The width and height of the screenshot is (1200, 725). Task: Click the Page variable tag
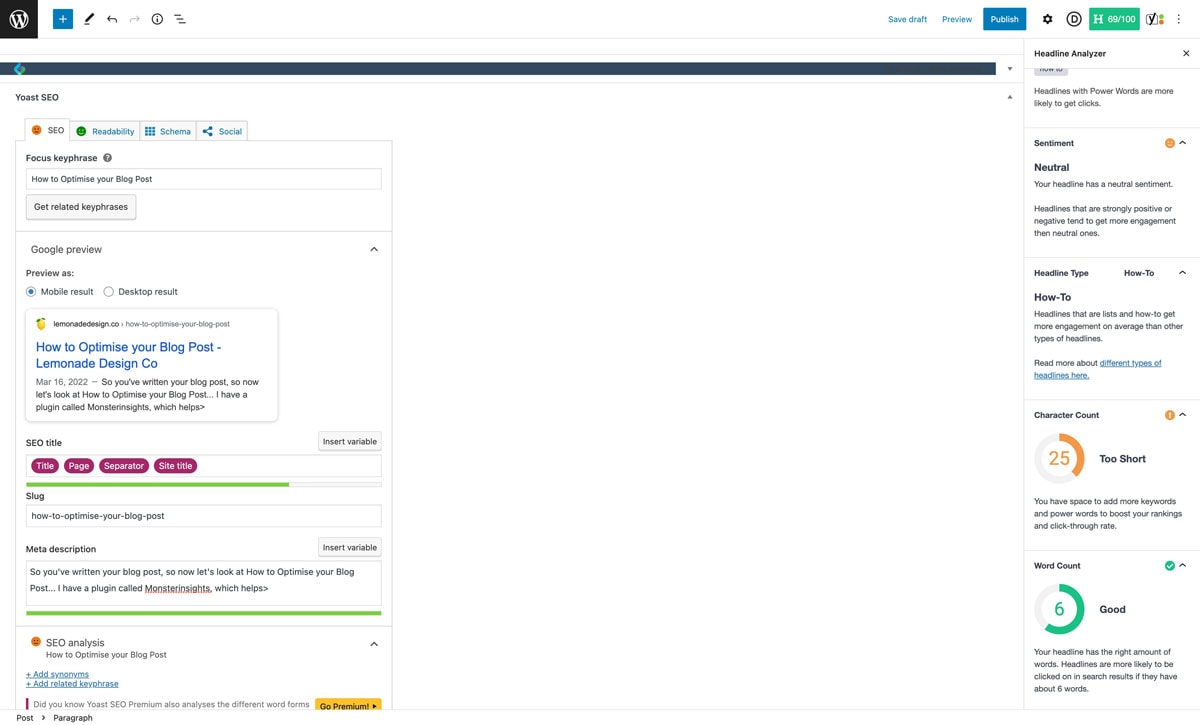(x=79, y=466)
